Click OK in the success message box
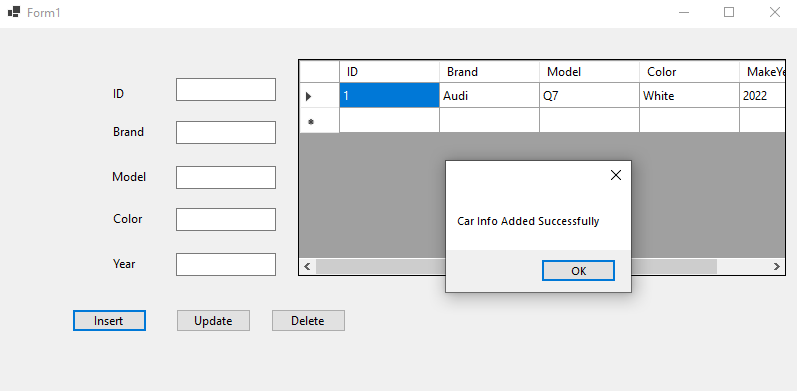The height and width of the screenshot is (391, 797). [578, 270]
